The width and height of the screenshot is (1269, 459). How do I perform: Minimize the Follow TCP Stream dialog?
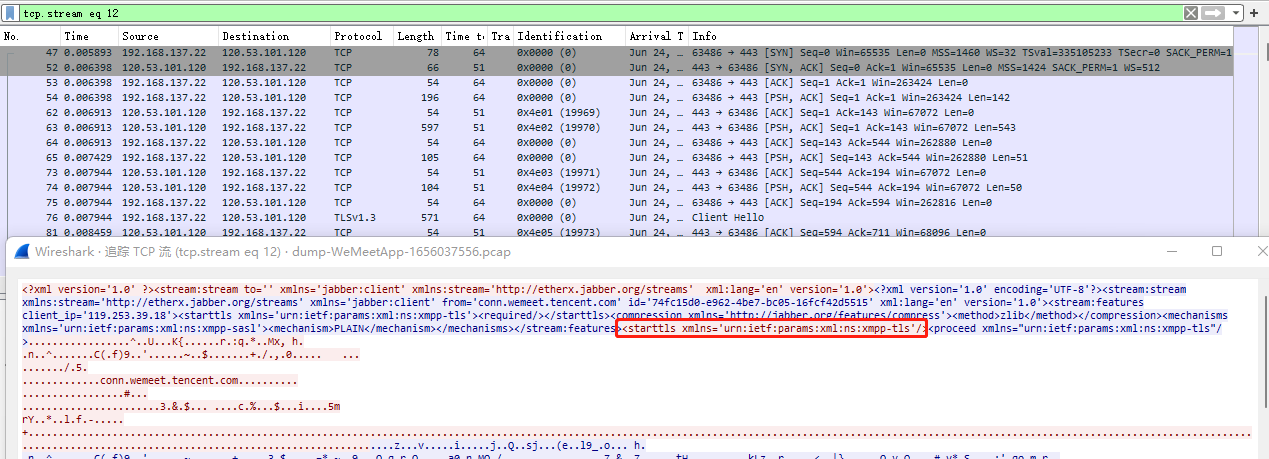(x=1170, y=250)
